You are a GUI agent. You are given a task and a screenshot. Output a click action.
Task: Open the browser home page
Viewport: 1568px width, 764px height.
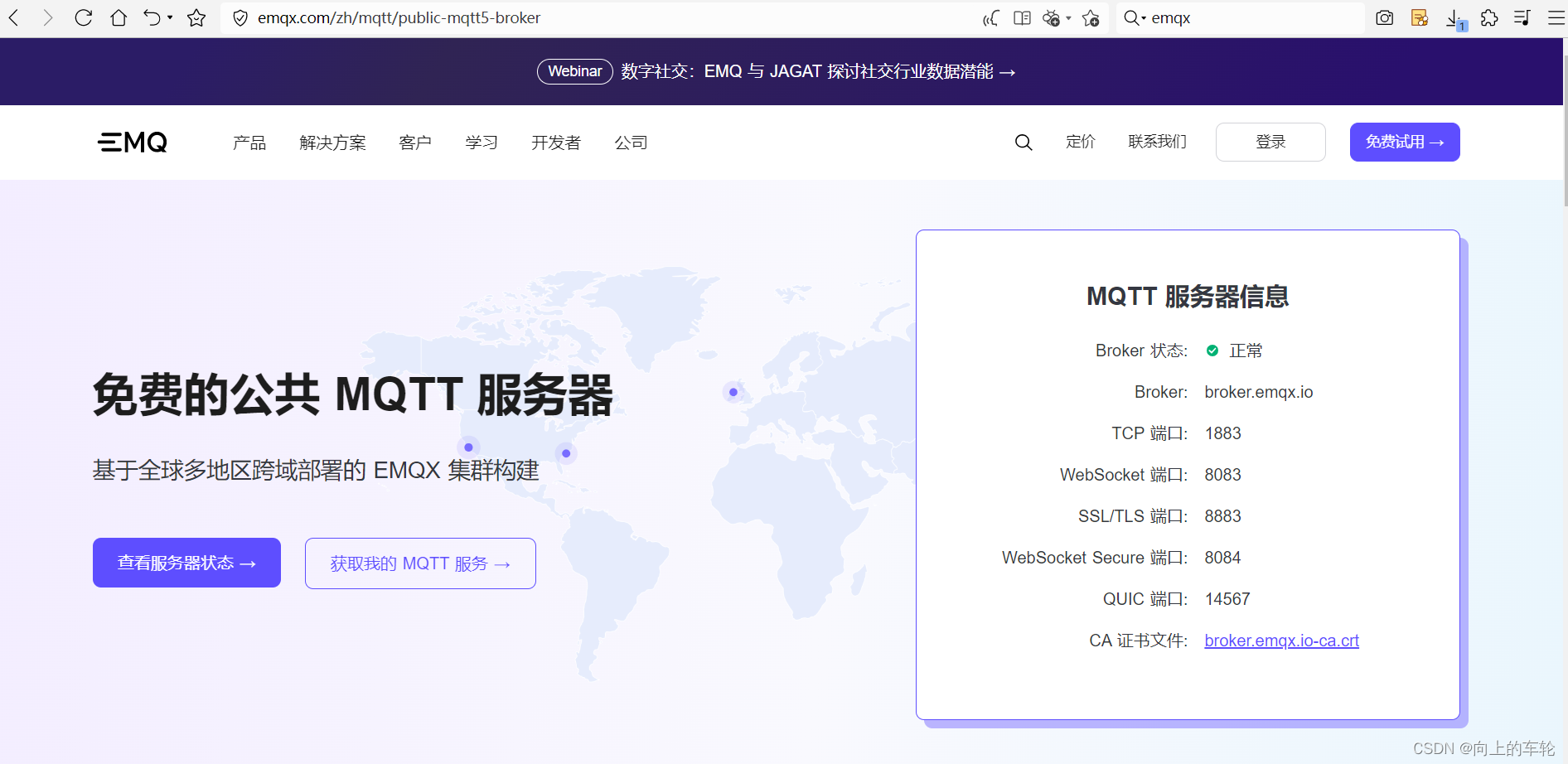tap(119, 17)
